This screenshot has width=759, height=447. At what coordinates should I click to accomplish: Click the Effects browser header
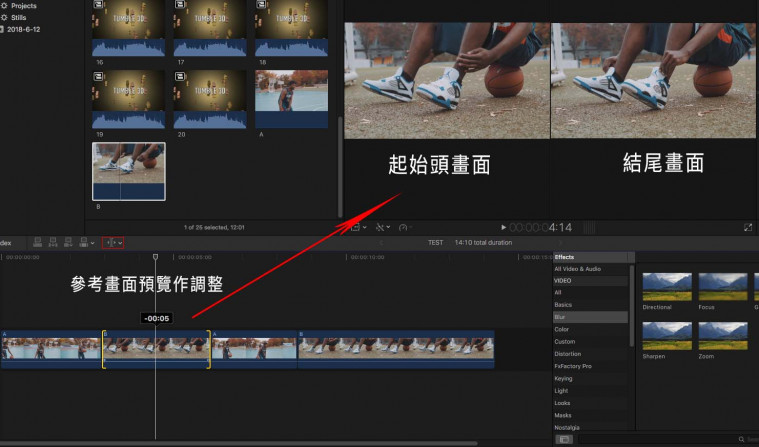pyautogui.click(x=593, y=257)
